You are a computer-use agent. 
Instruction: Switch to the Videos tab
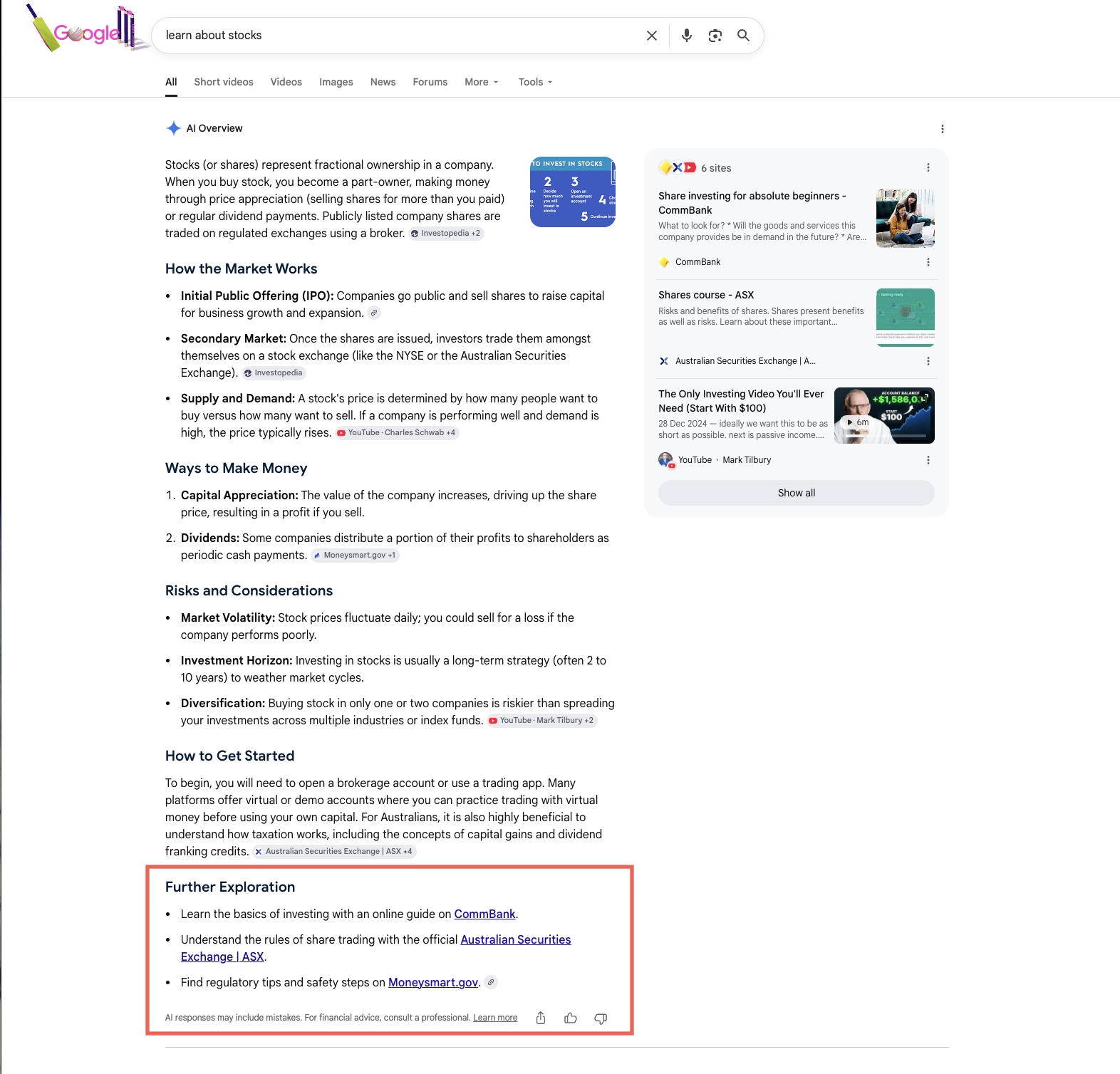point(286,82)
